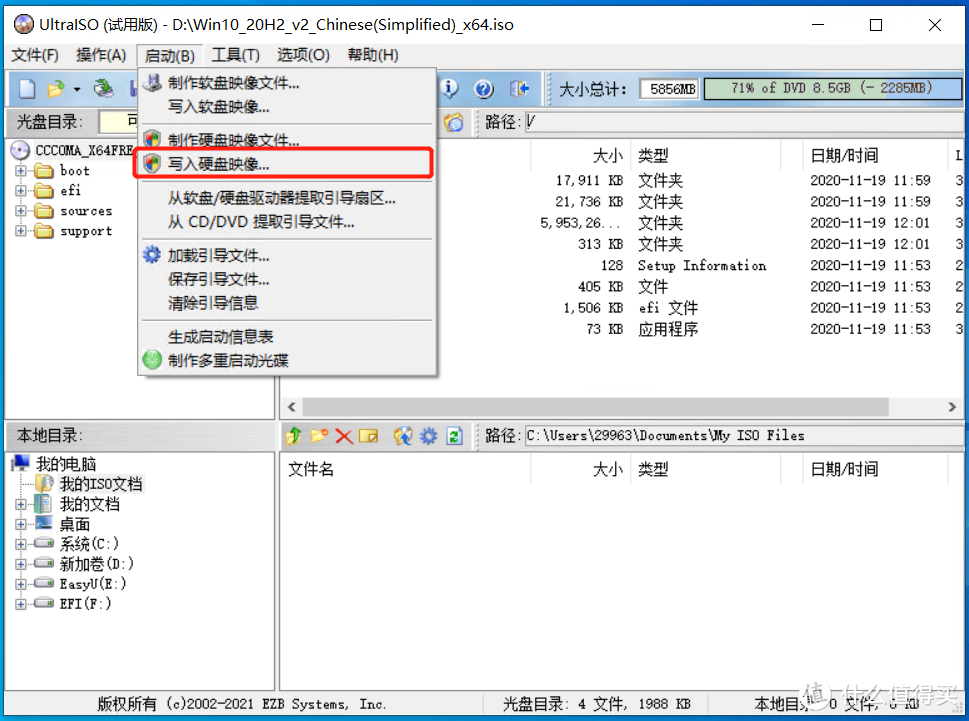This screenshot has height=721, width=969.
Task: Click the horizontal scrollbar left arrow
Action: (x=292, y=407)
